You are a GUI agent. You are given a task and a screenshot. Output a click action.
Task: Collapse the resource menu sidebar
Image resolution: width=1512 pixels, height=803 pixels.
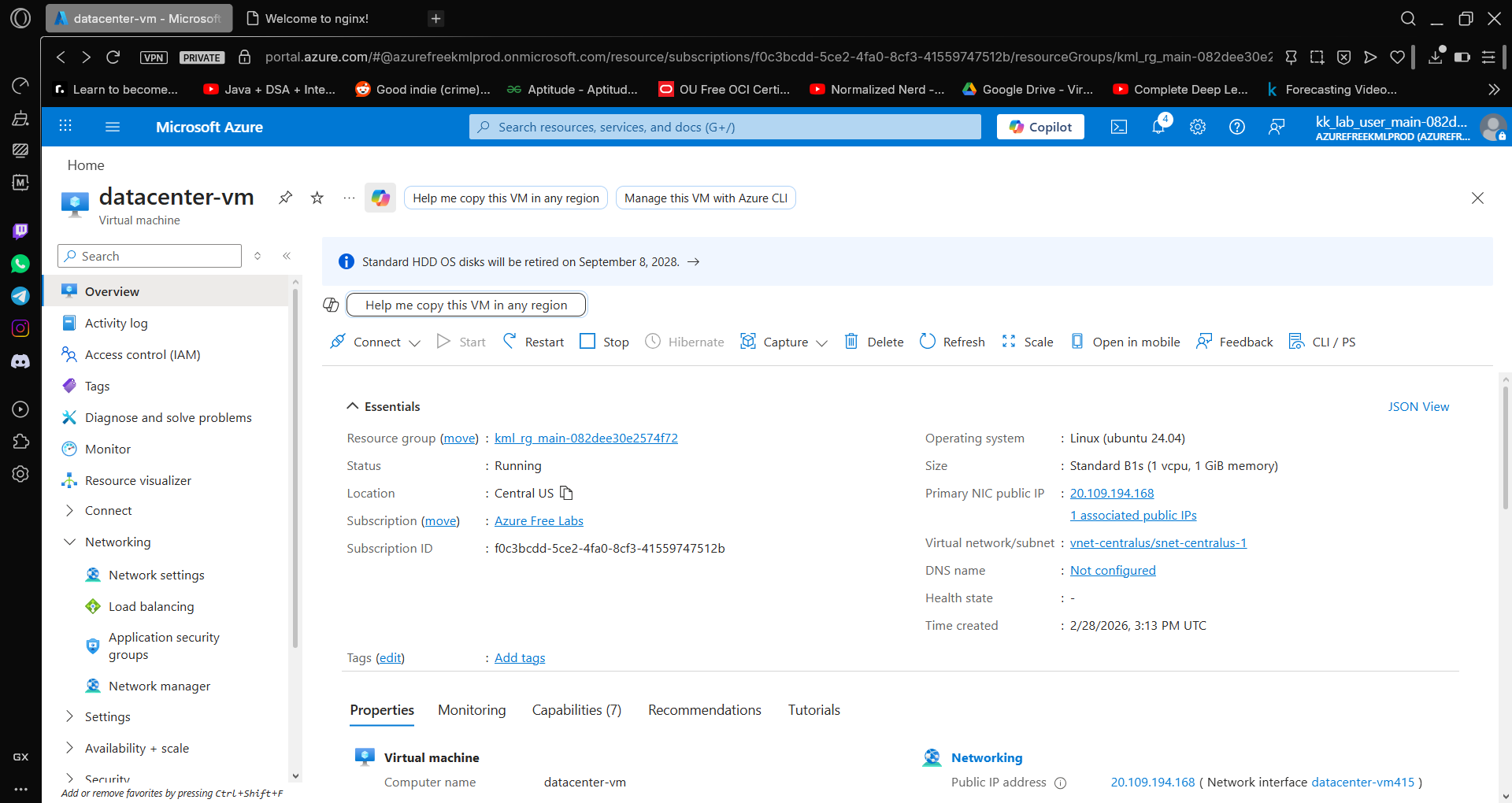pyautogui.click(x=287, y=256)
